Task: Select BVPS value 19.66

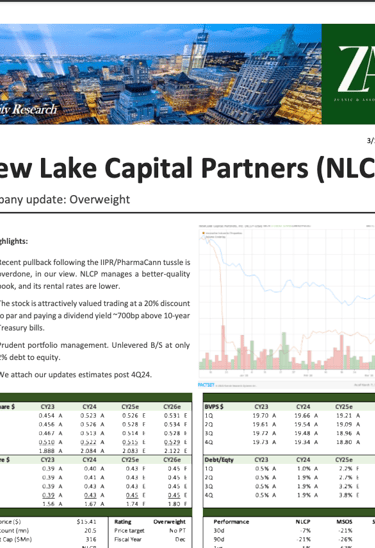Action: (303, 416)
